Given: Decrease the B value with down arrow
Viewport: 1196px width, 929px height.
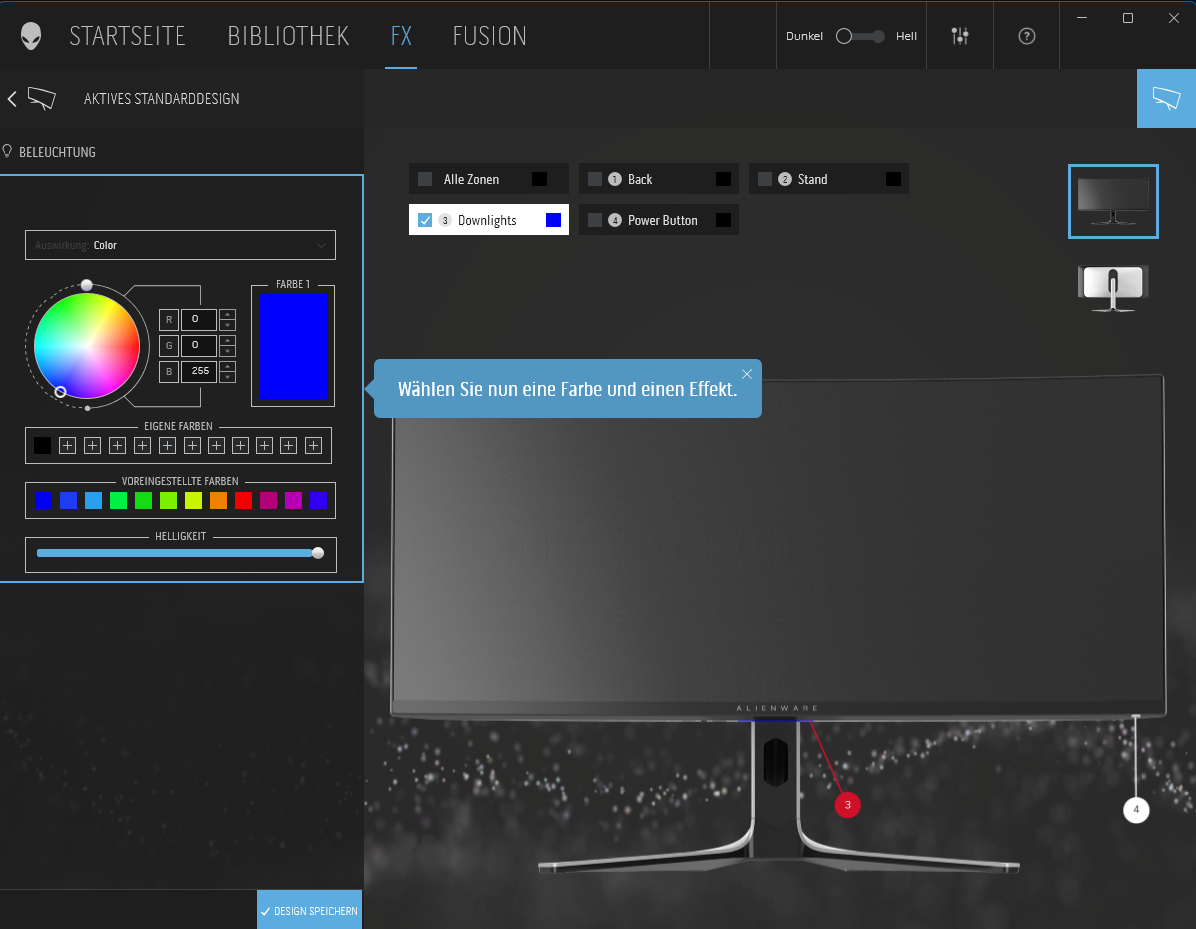Looking at the screenshot, I should tap(227, 378).
